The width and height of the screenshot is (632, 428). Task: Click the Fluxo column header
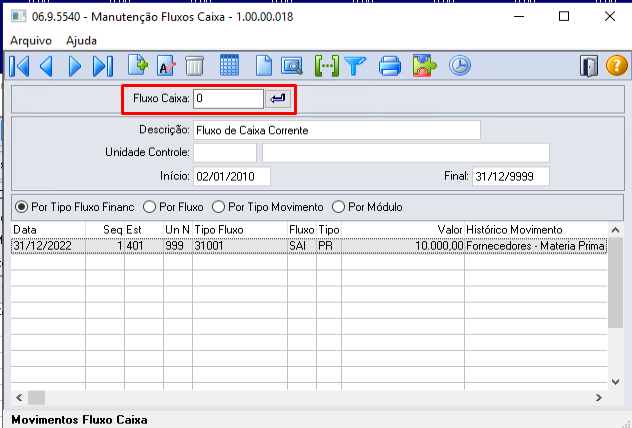point(302,230)
